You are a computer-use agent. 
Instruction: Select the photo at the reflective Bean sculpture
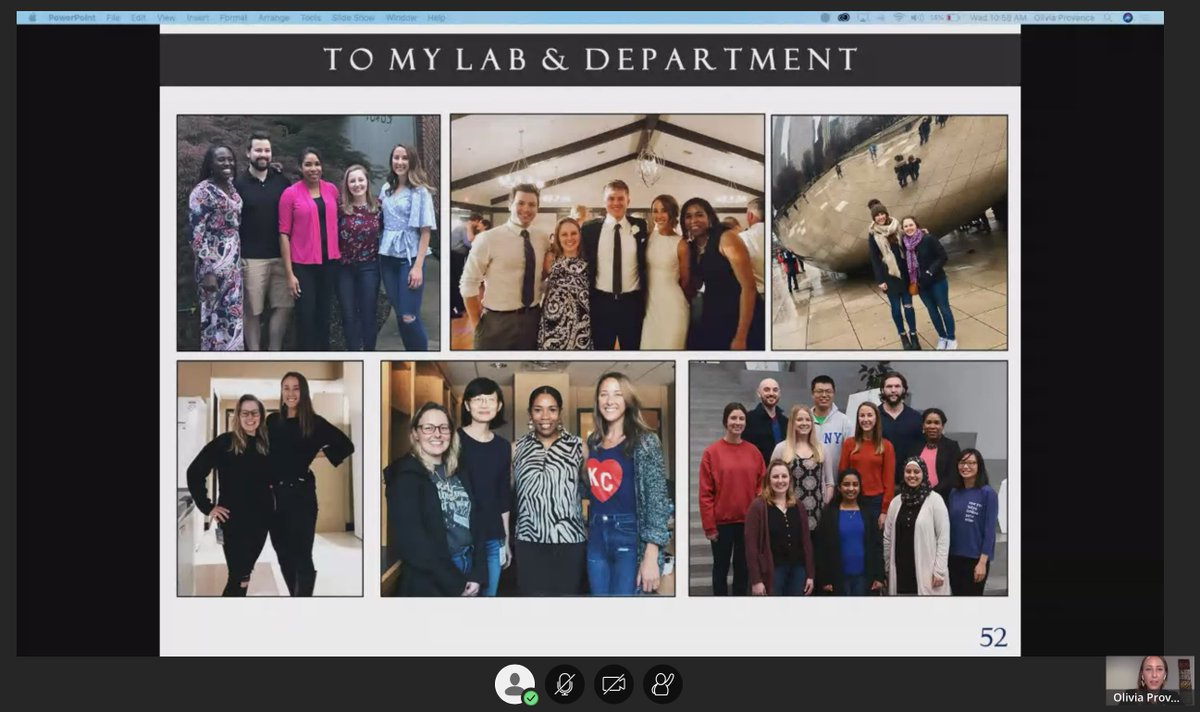[889, 232]
